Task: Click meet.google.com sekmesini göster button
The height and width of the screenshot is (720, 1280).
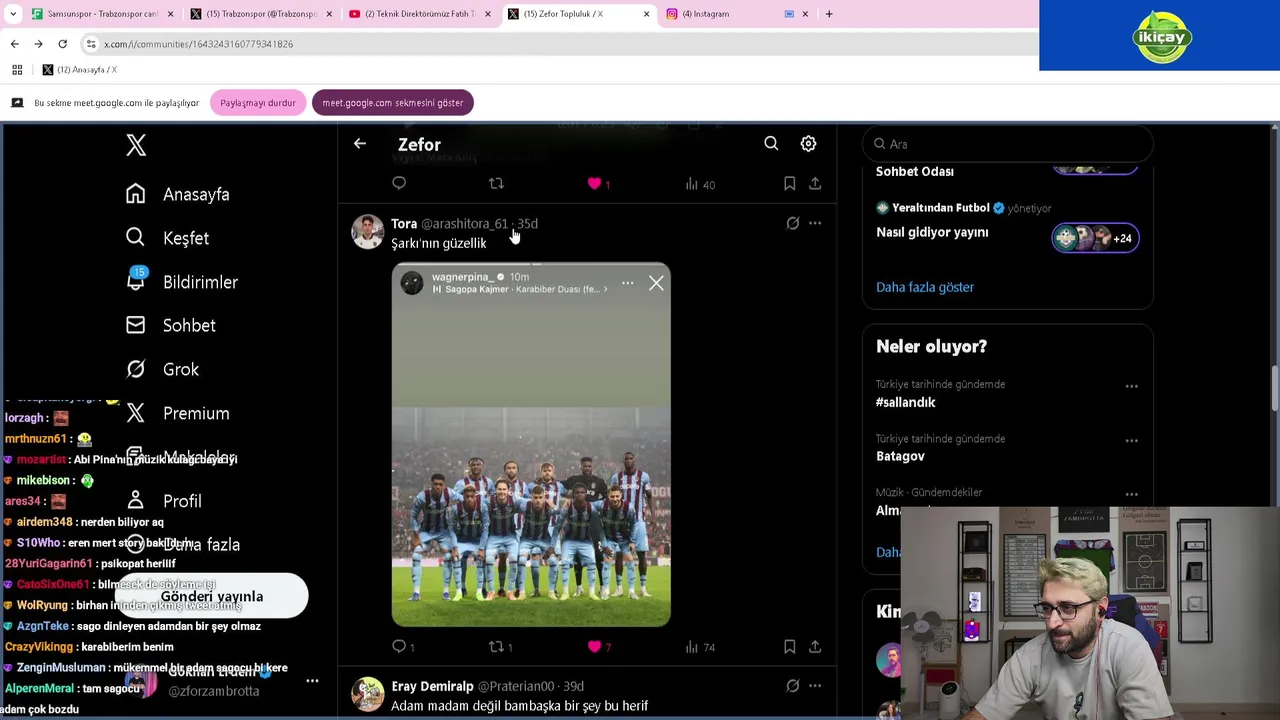Action: [392, 103]
